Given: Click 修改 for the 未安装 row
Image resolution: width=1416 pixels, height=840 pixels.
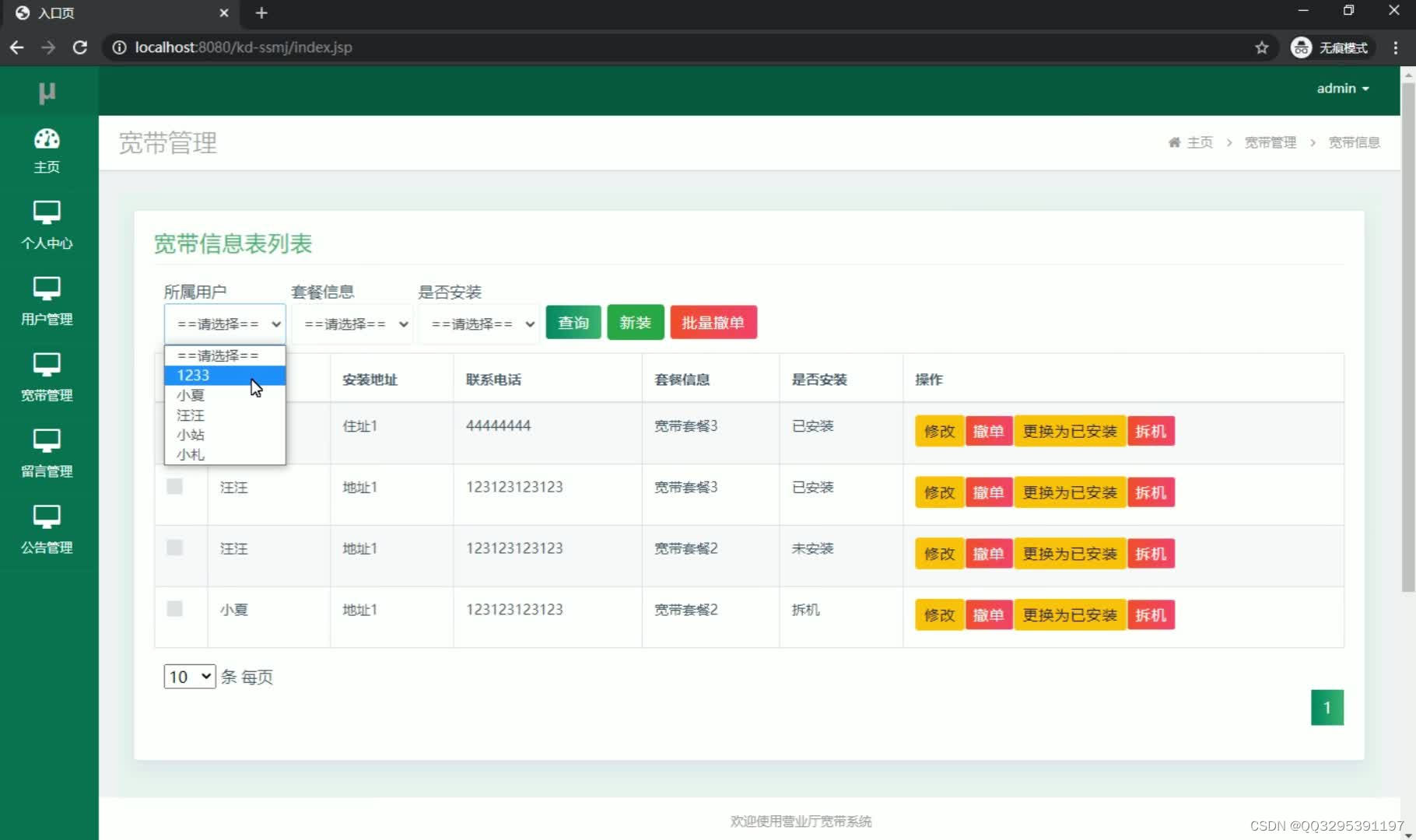Looking at the screenshot, I should pyautogui.click(x=939, y=554).
